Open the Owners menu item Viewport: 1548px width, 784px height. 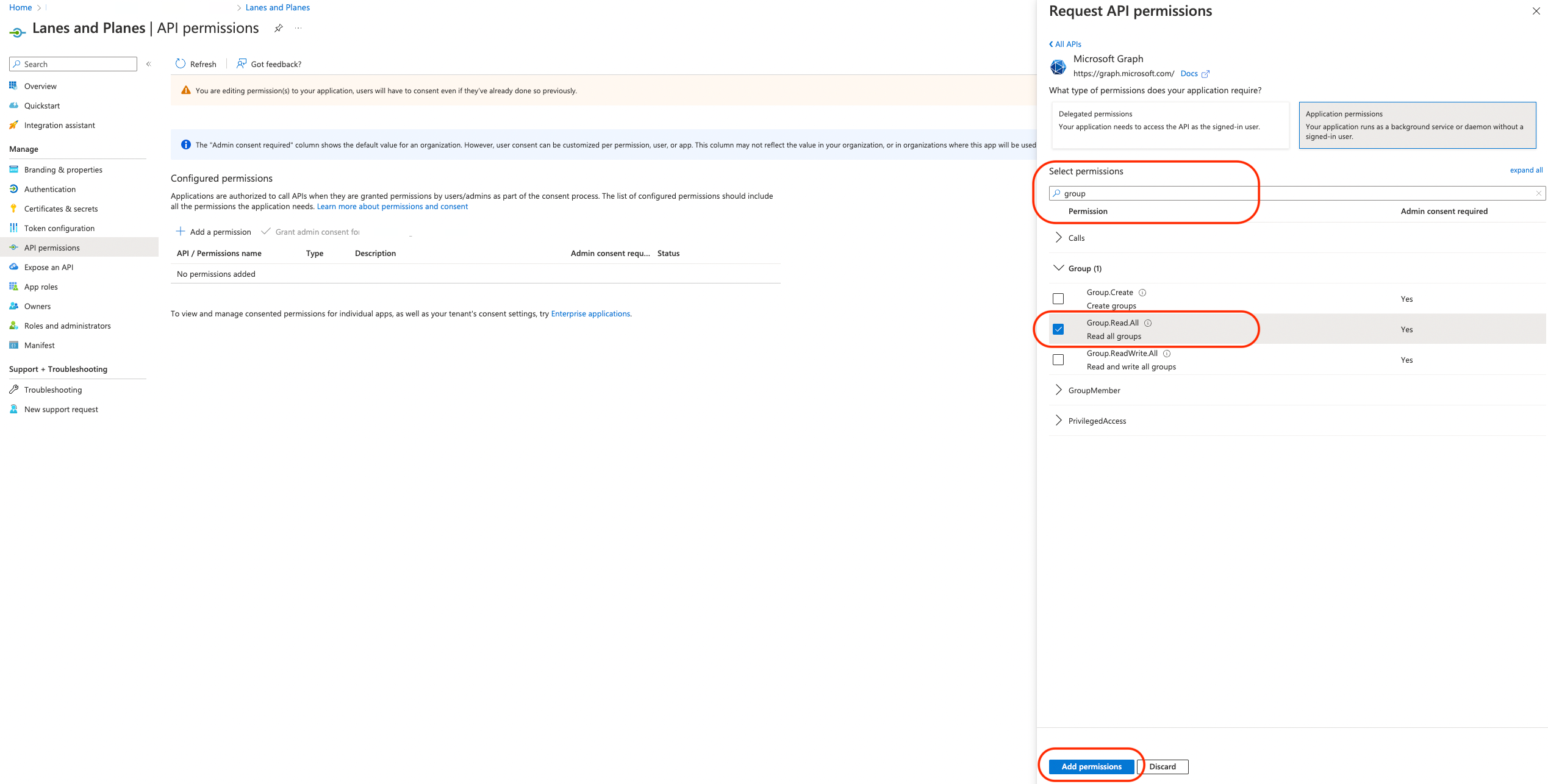79,306
